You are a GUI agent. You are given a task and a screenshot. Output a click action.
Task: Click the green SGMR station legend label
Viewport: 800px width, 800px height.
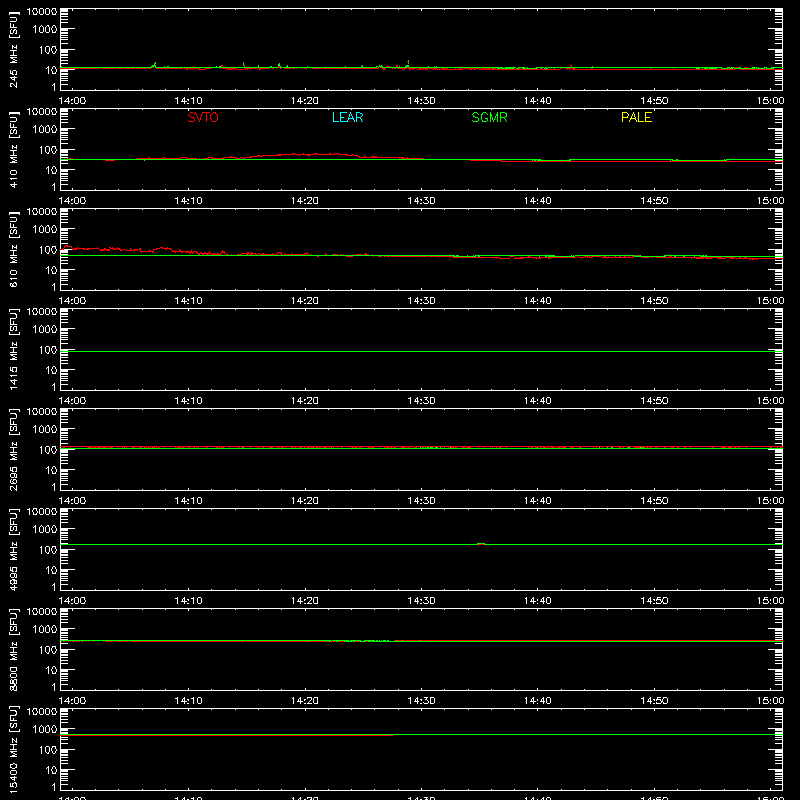pyautogui.click(x=489, y=117)
